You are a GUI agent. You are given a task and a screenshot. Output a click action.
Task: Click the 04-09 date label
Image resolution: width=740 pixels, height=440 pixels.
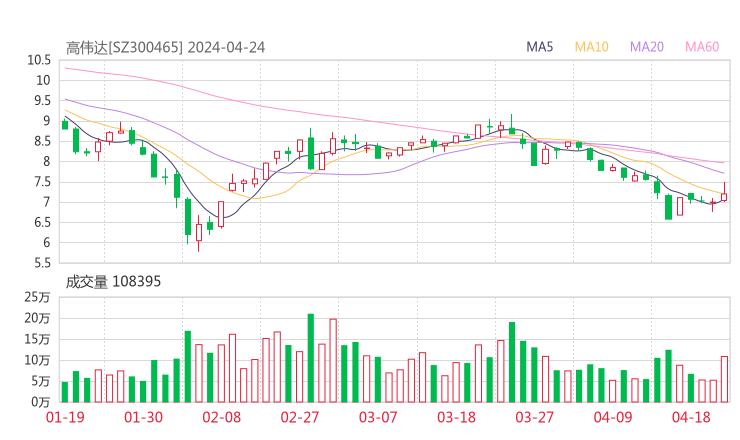click(x=613, y=417)
